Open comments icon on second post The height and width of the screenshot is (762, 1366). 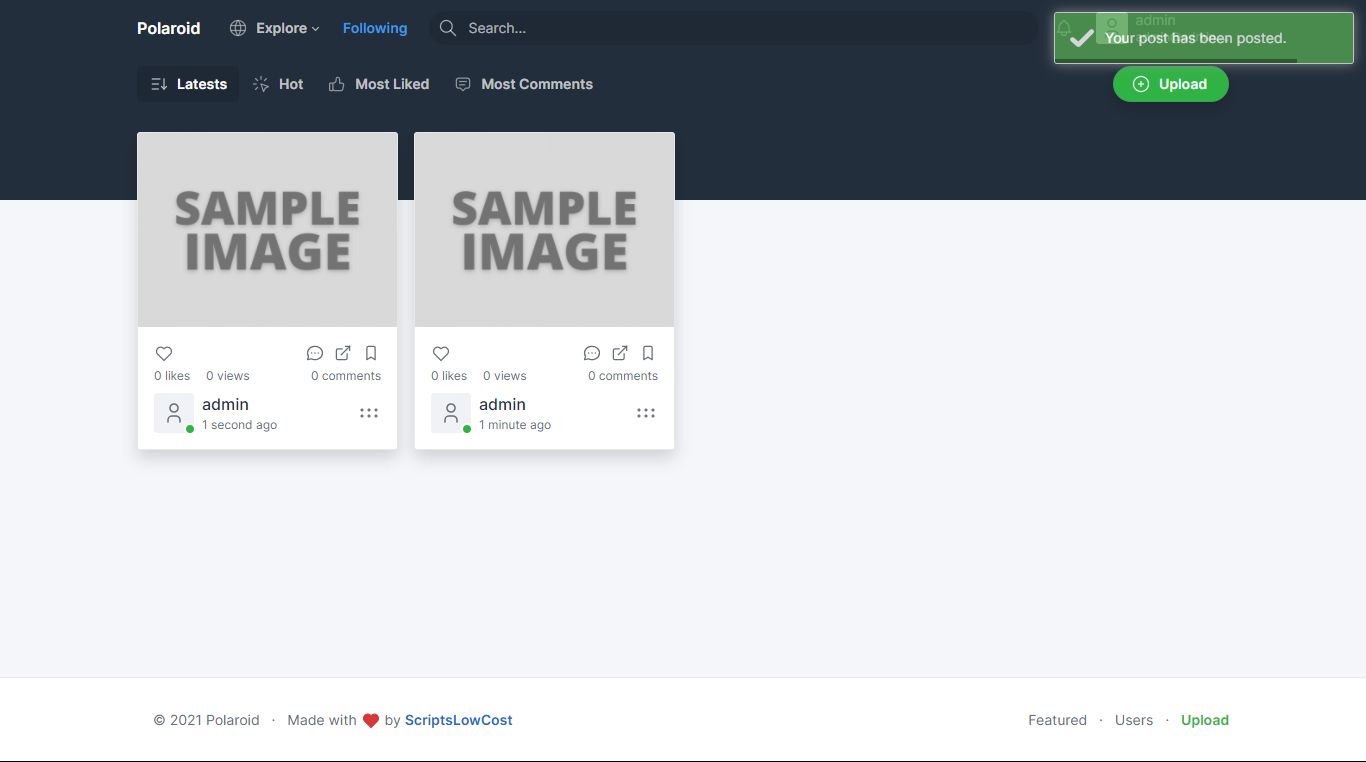592,353
